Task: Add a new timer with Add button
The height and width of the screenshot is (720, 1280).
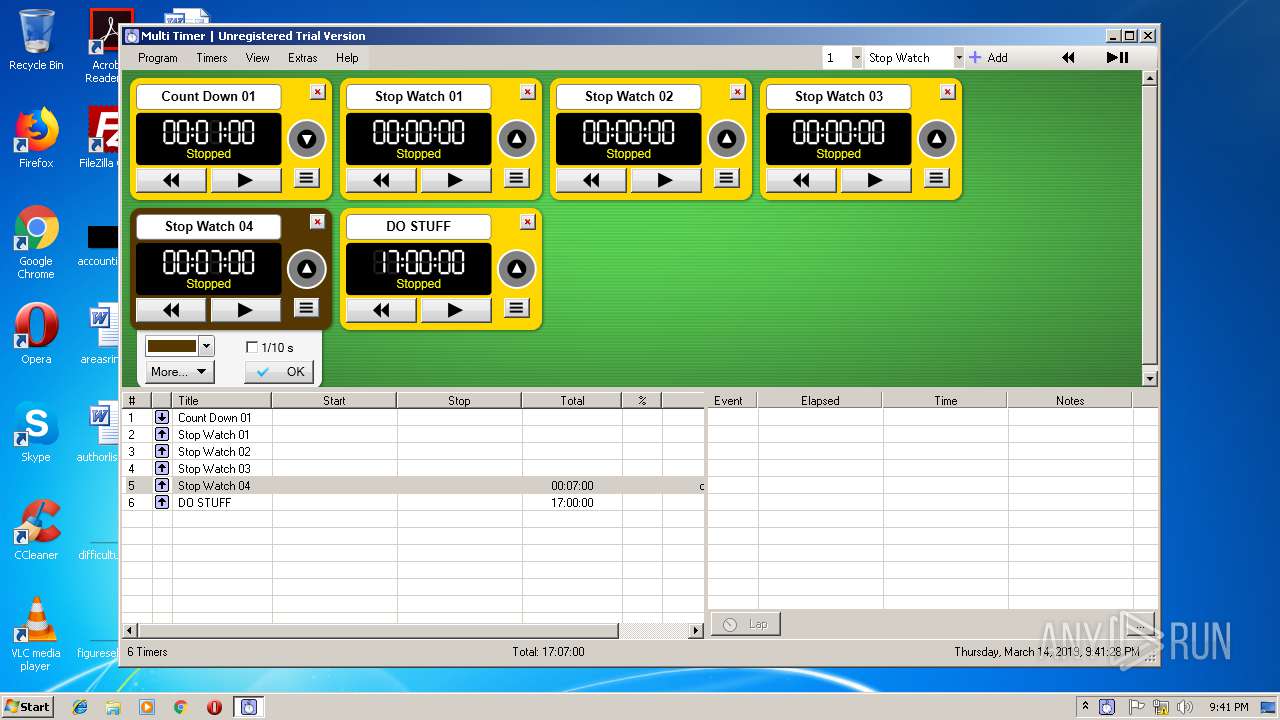Action: pos(988,58)
